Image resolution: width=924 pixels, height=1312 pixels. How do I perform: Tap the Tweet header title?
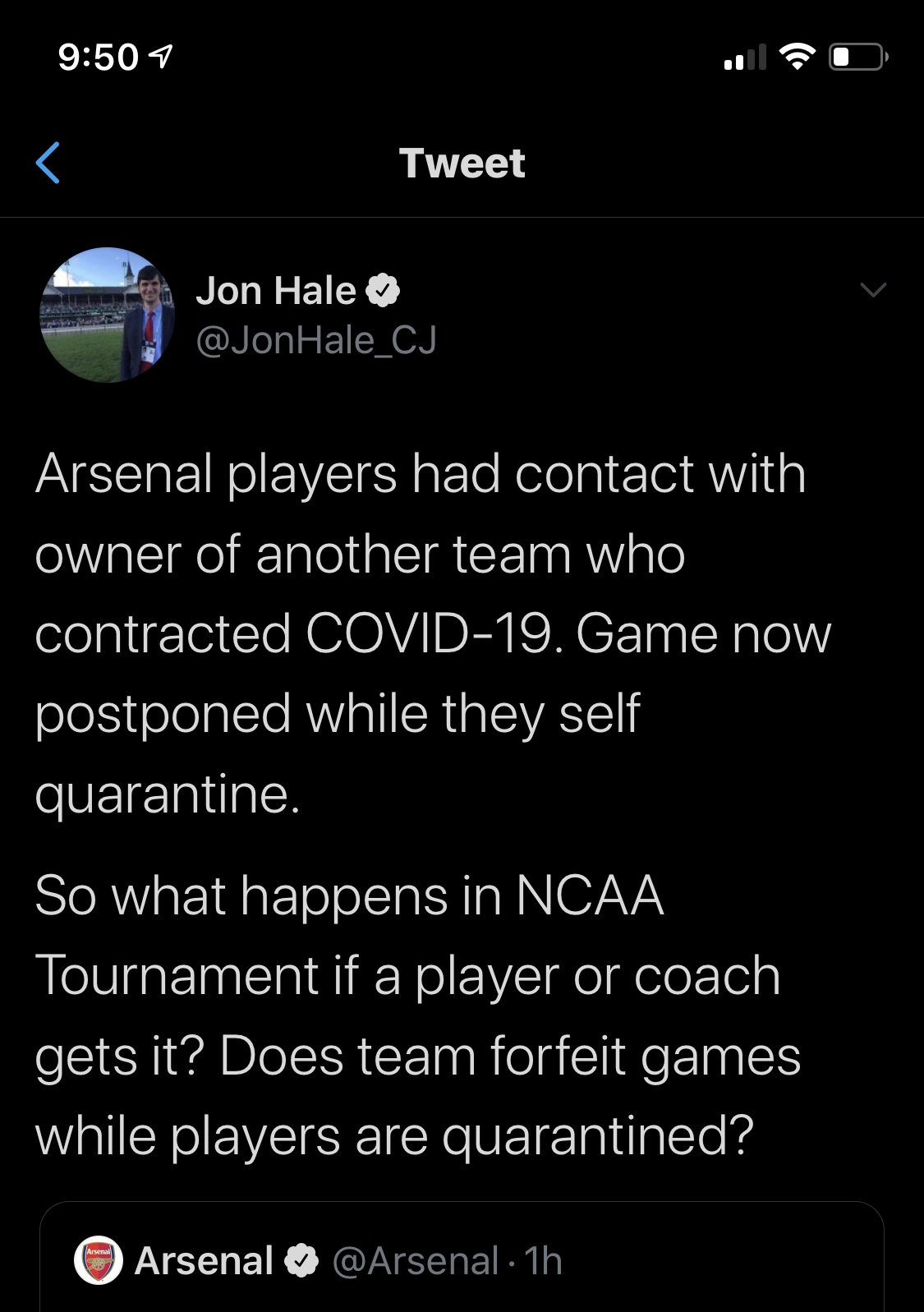pos(462,163)
